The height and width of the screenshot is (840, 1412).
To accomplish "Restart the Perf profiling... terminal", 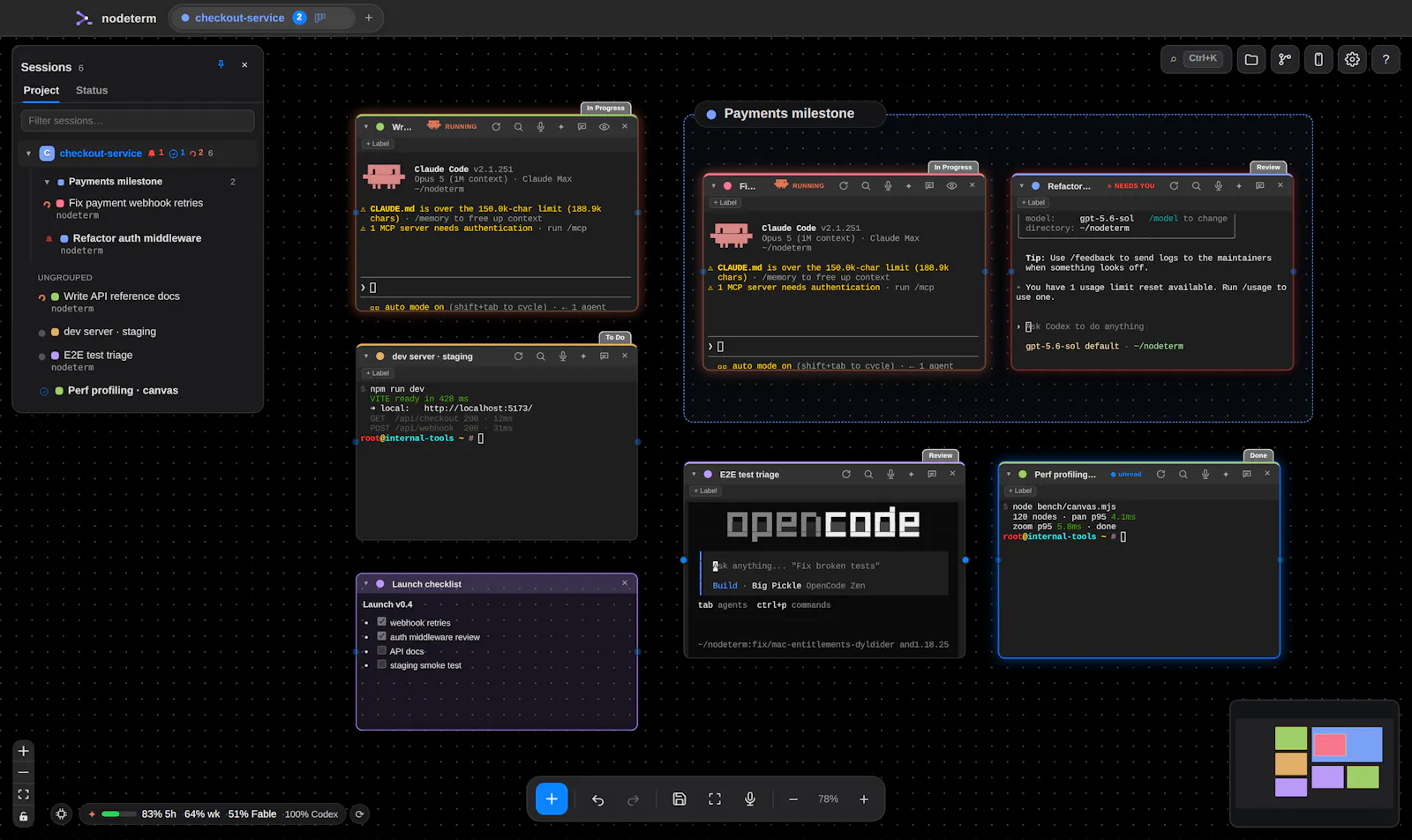I will point(1160,474).
